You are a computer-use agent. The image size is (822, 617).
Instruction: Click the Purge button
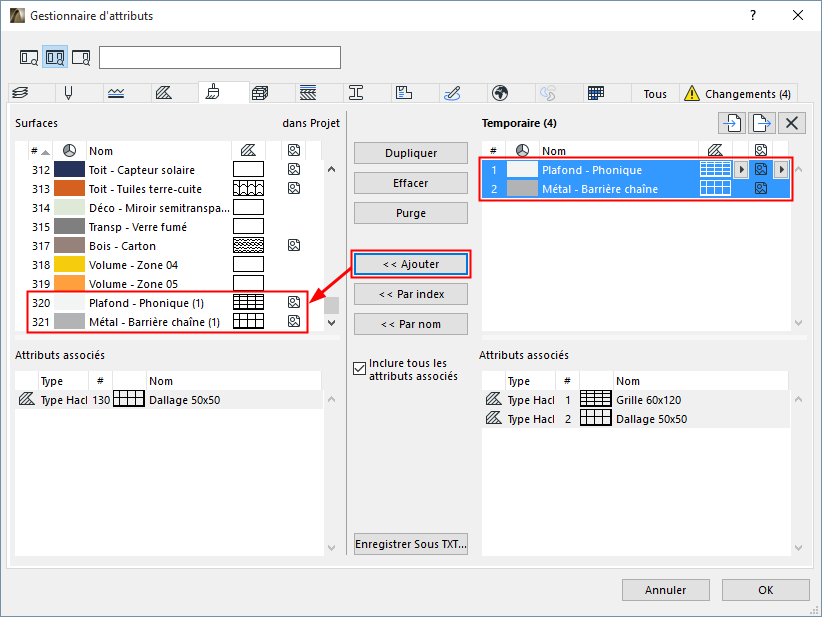tap(411, 213)
